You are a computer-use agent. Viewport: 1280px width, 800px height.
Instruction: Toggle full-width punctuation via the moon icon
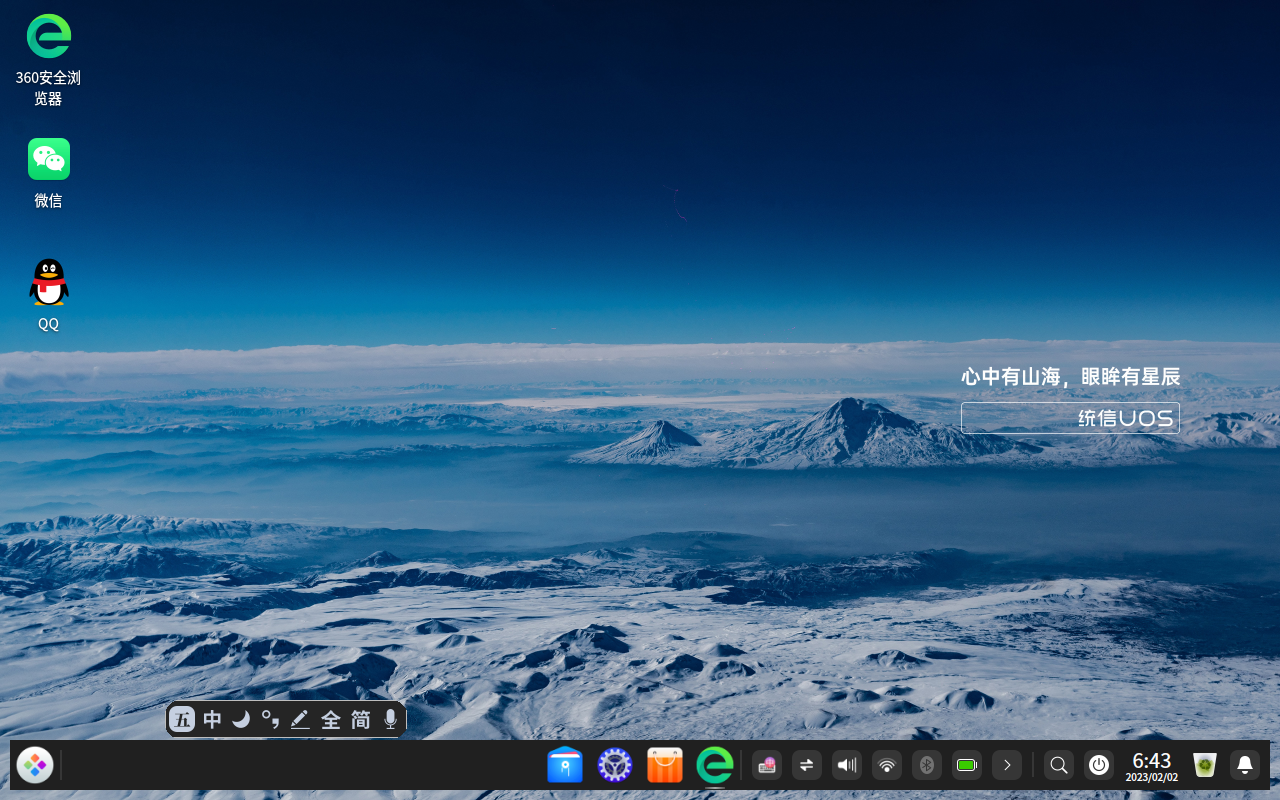tap(242, 718)
